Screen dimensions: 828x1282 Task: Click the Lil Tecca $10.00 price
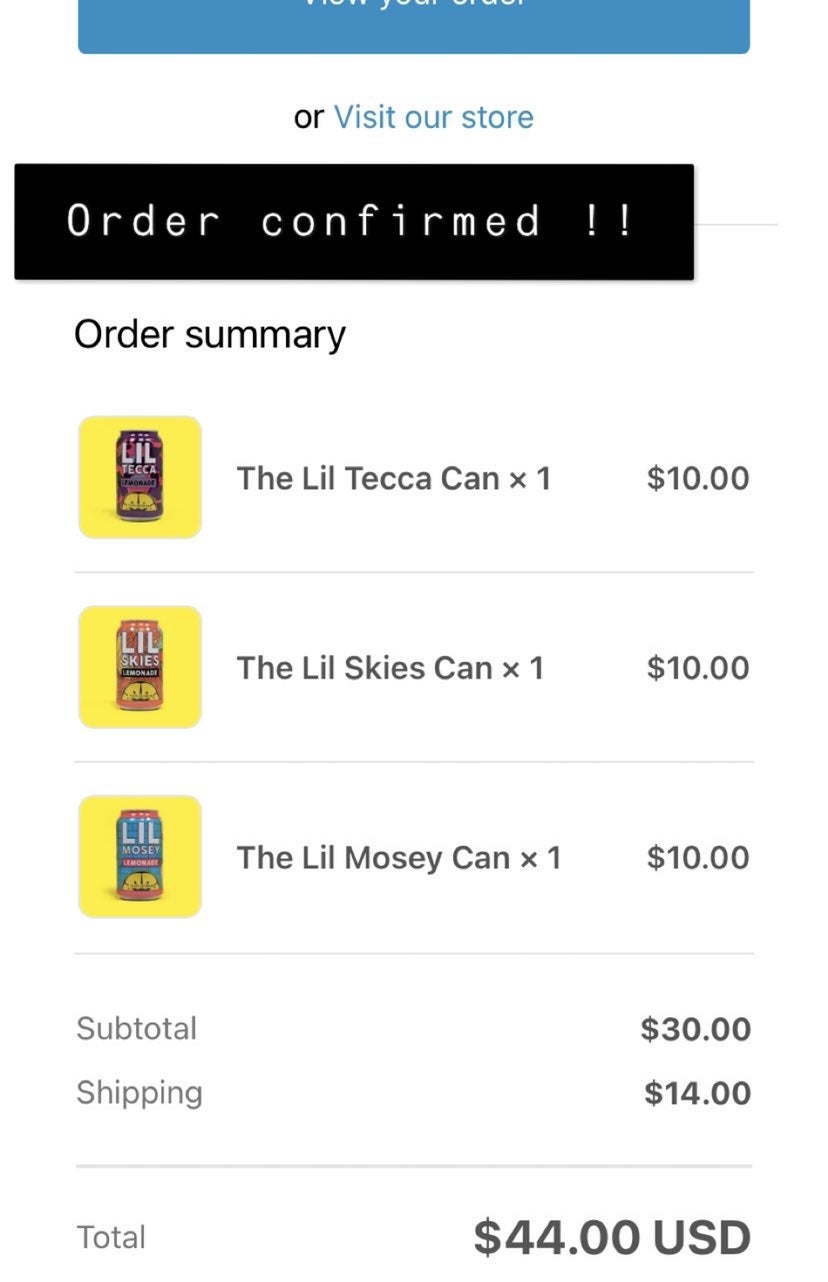click(698, 478)
